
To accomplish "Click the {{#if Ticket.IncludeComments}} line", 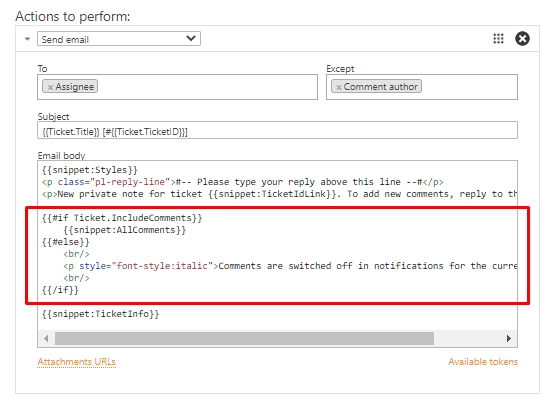I will [122, 218].
